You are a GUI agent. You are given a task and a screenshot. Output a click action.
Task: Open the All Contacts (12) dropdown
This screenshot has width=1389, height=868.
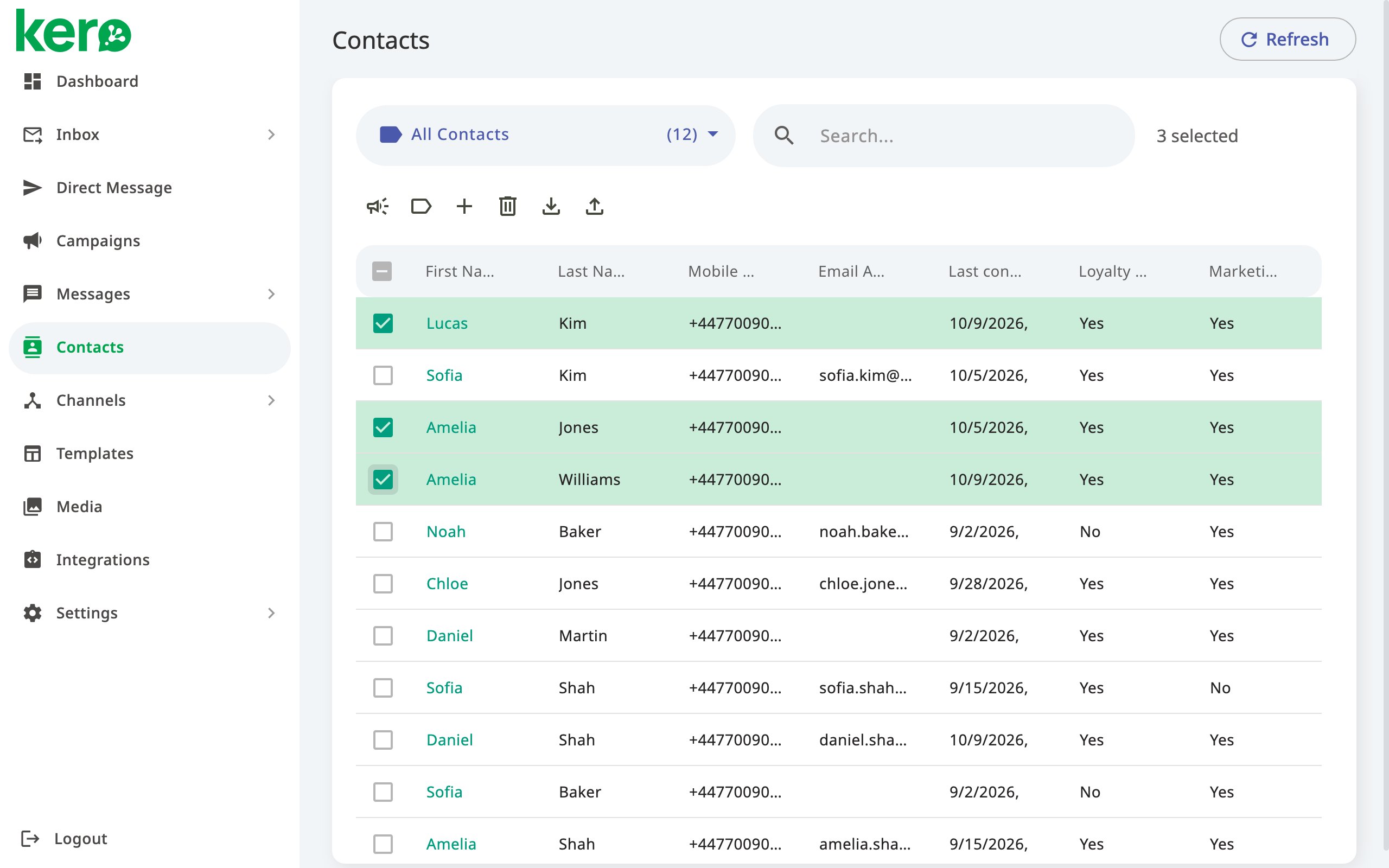545,135
